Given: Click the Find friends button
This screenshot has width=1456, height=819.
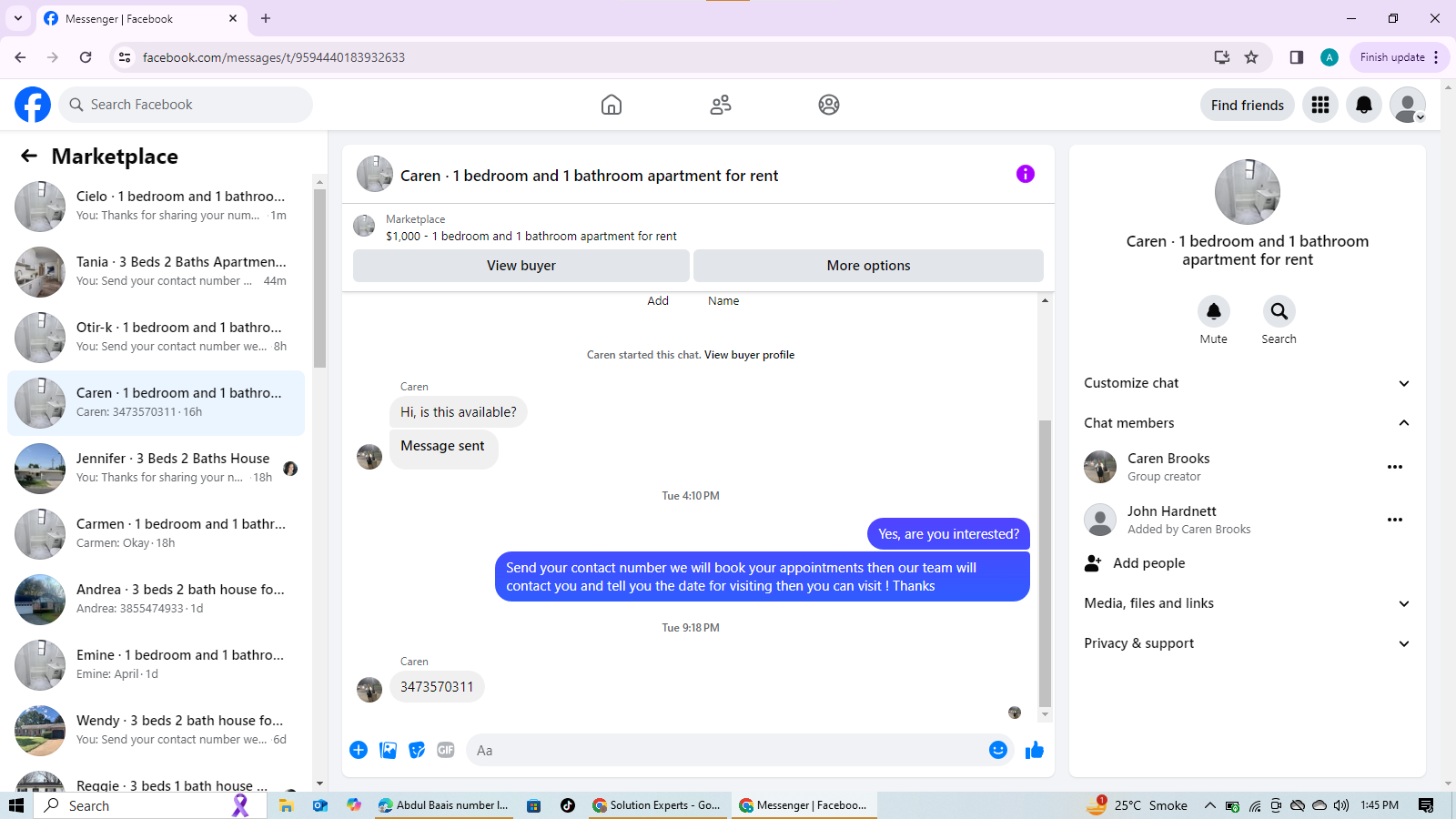Looking at the screenshot, I should coord(1248,105).
